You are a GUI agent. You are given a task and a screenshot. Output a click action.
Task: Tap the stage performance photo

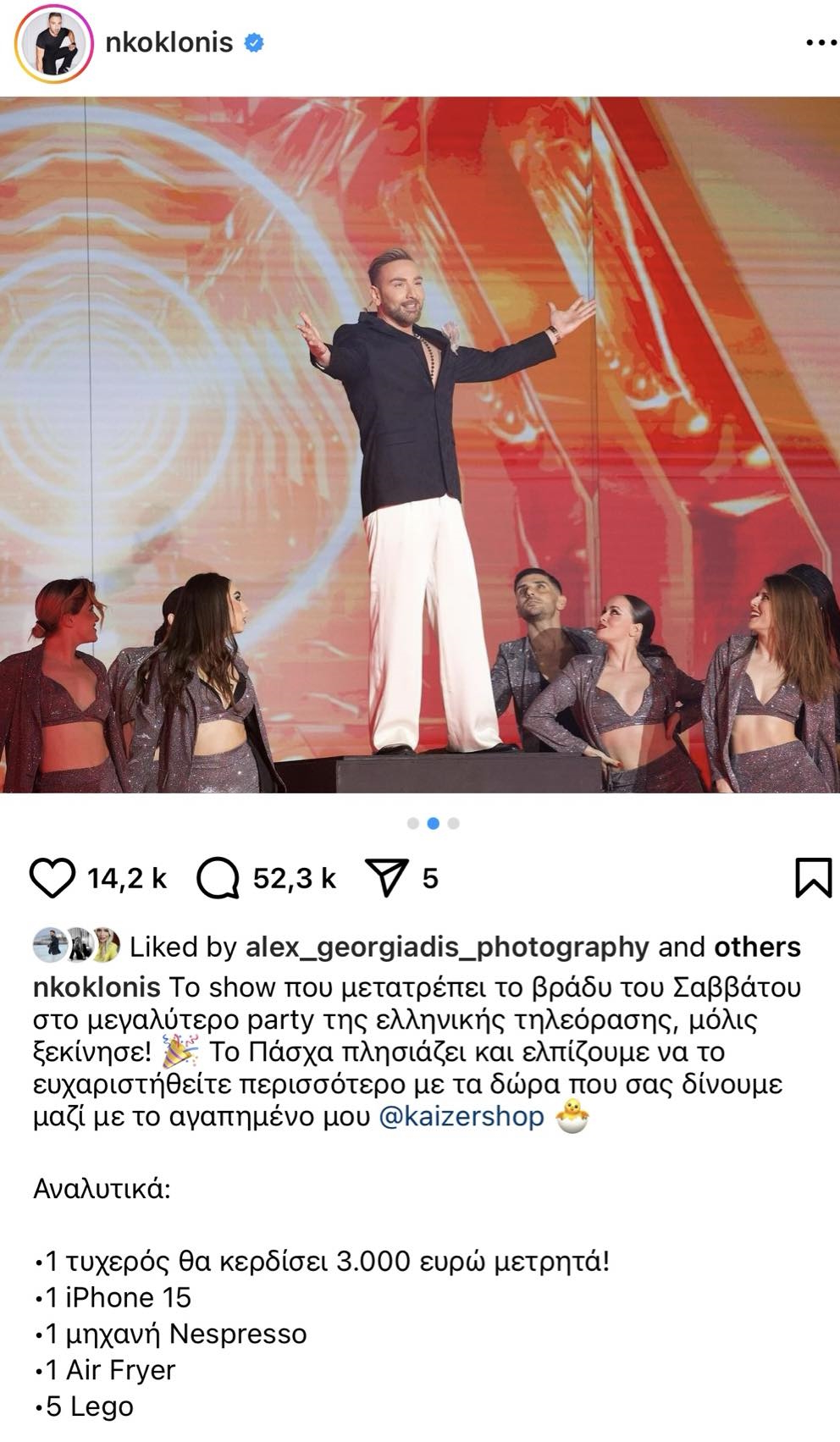click(420, 445)
